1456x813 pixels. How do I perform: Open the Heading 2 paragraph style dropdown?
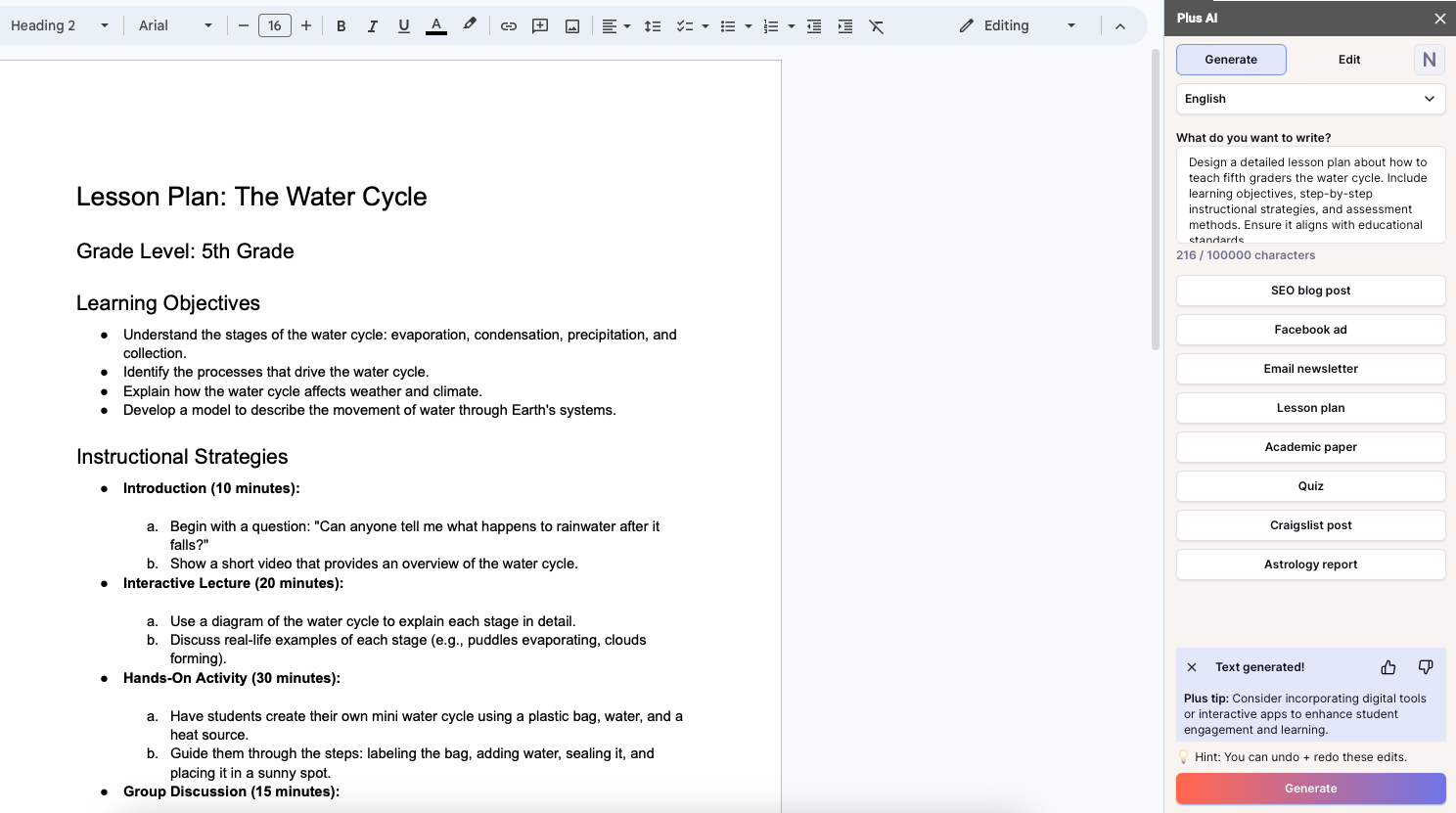[x=60, y=26]
